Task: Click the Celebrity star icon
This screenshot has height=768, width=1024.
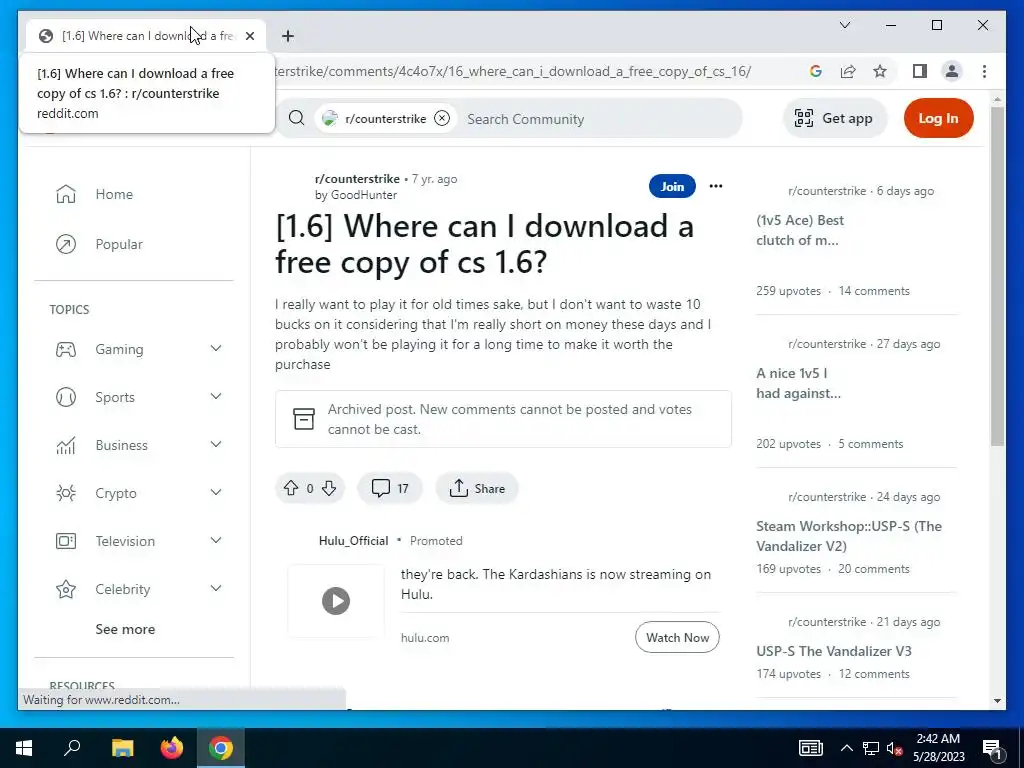Action: tap(66, 589)
